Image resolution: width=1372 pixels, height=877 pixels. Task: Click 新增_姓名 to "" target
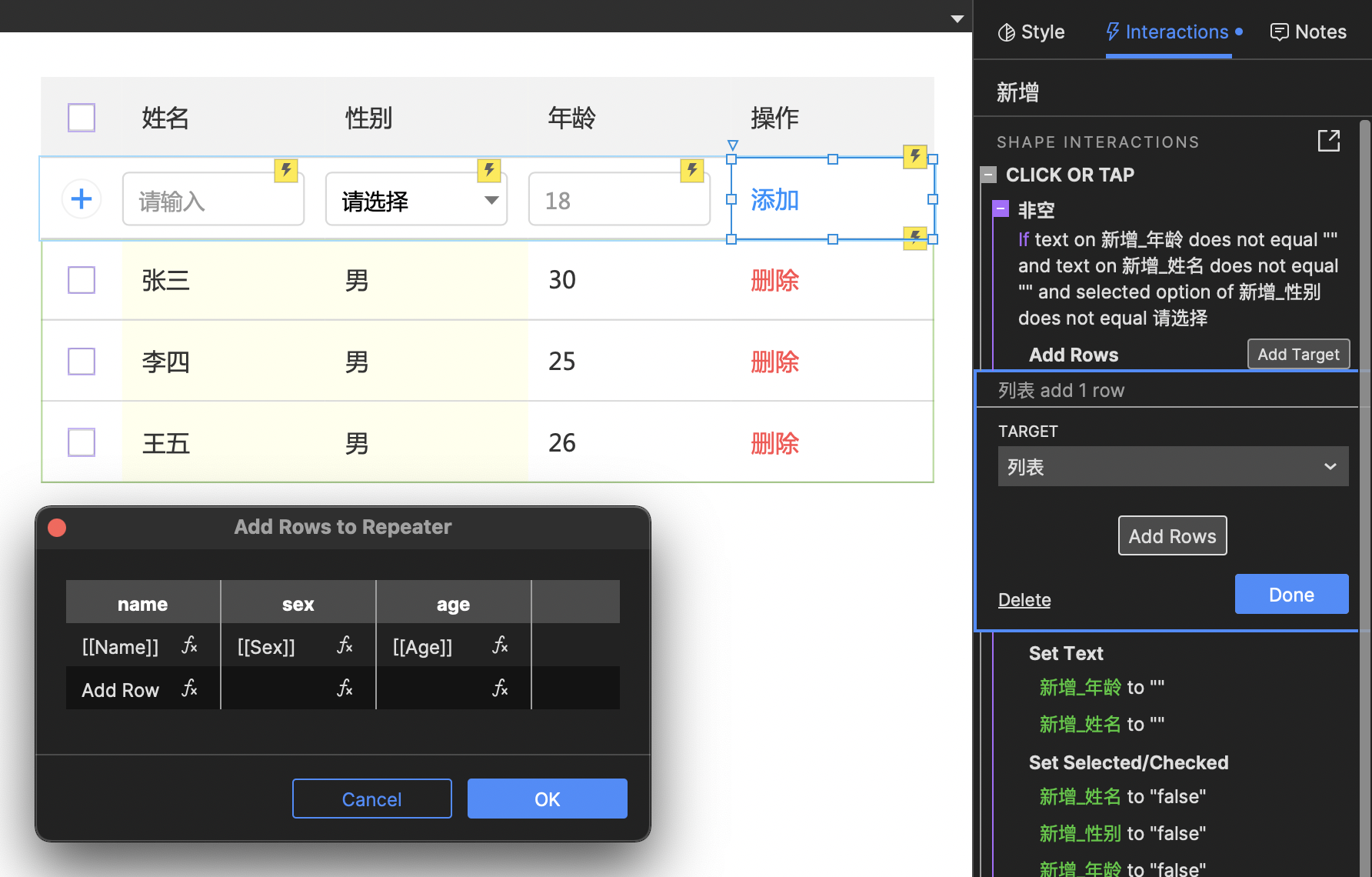(1101, 724)
